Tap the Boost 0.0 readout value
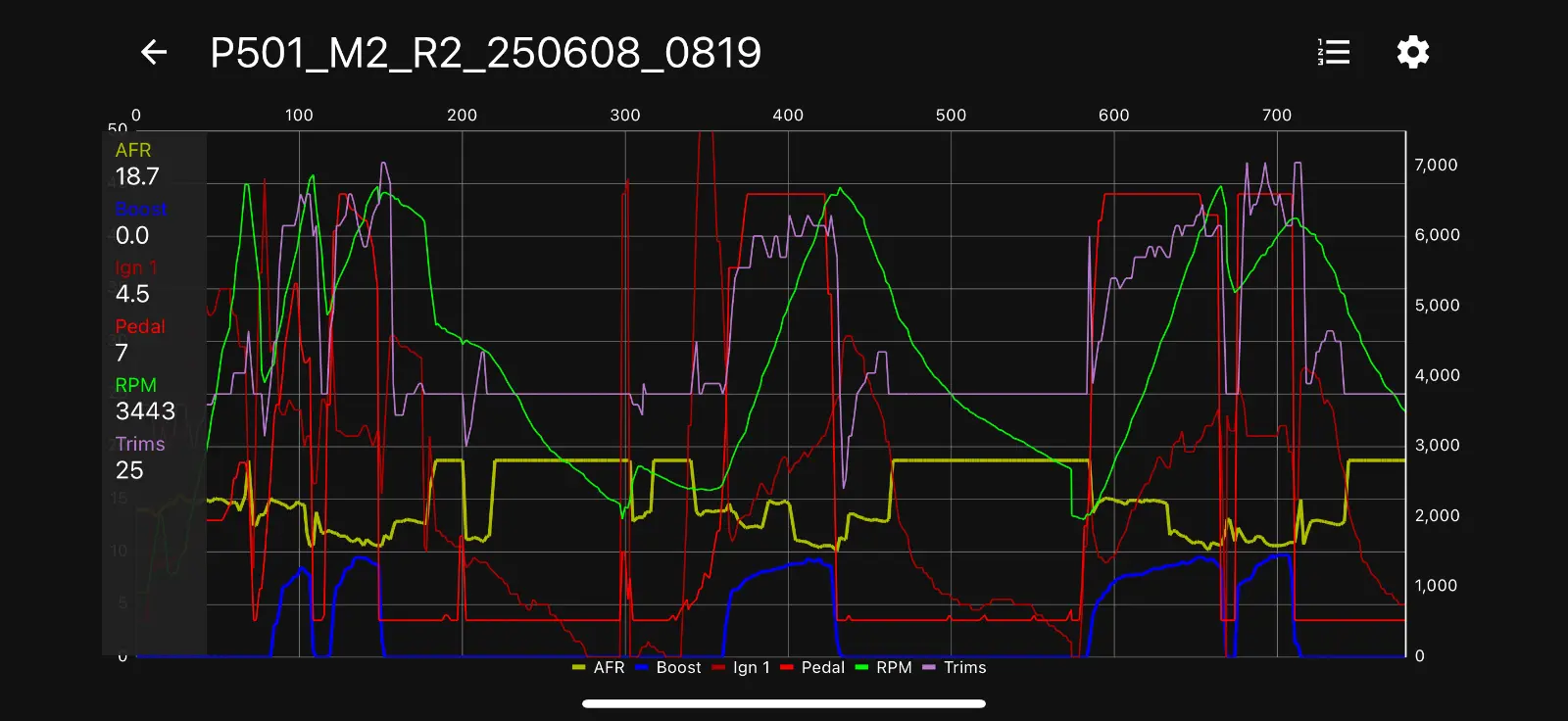The width and height of the screenshot is (1568, 721). 132,236
